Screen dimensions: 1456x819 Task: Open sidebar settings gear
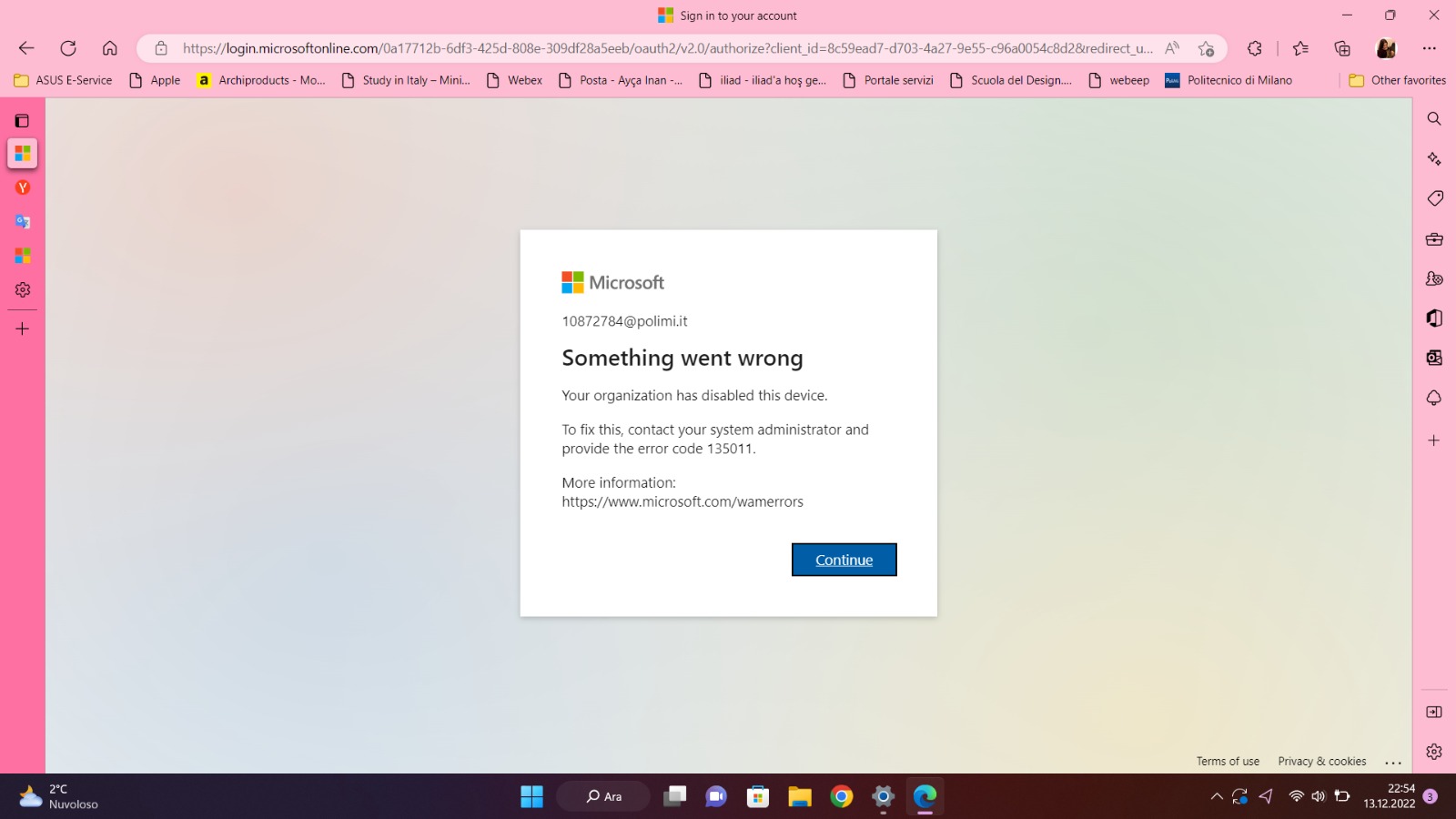click(x=1434, y=752)
